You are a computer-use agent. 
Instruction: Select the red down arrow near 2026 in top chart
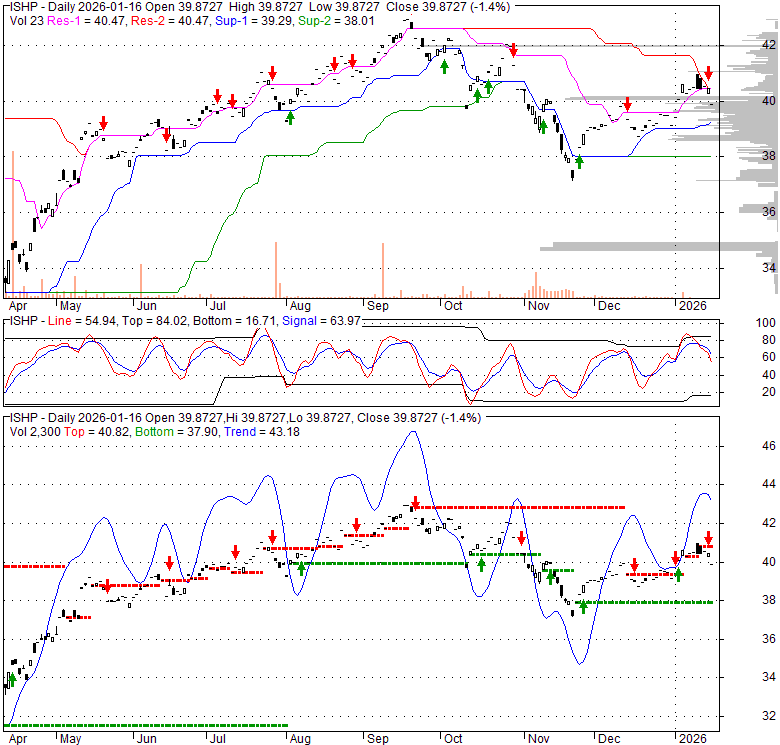pyautogui.click(x=708, y=73)
